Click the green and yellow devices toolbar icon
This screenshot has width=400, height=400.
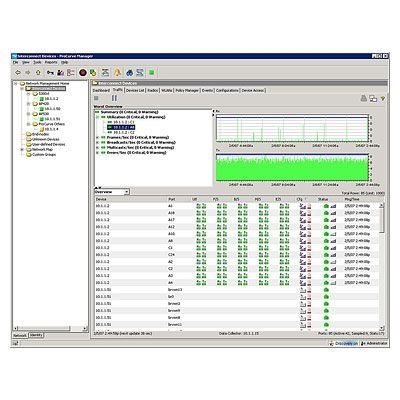point(93,72)
